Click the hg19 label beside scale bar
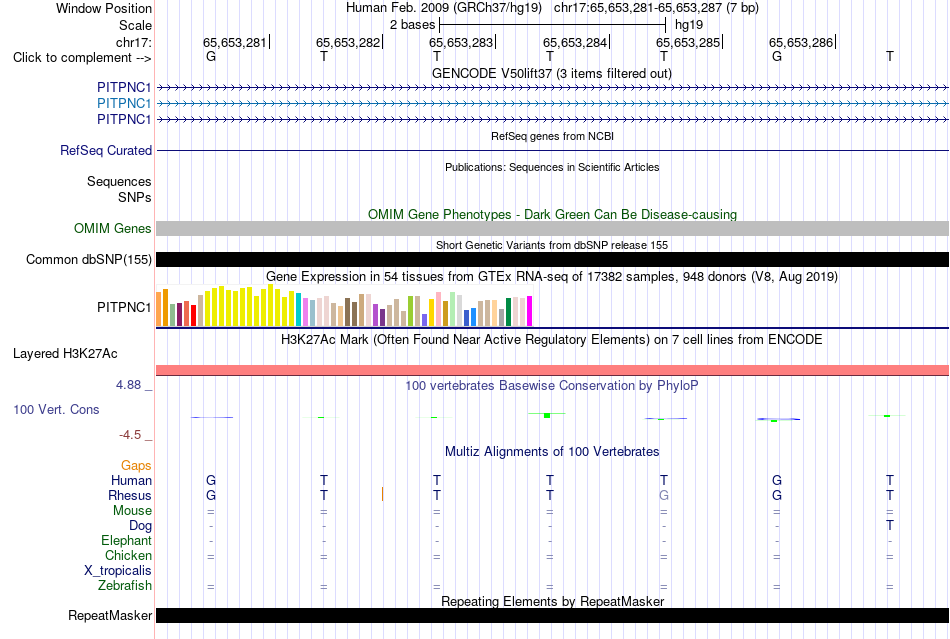Image resolution: width=950 pixels, height=639 pixels. 689,25
